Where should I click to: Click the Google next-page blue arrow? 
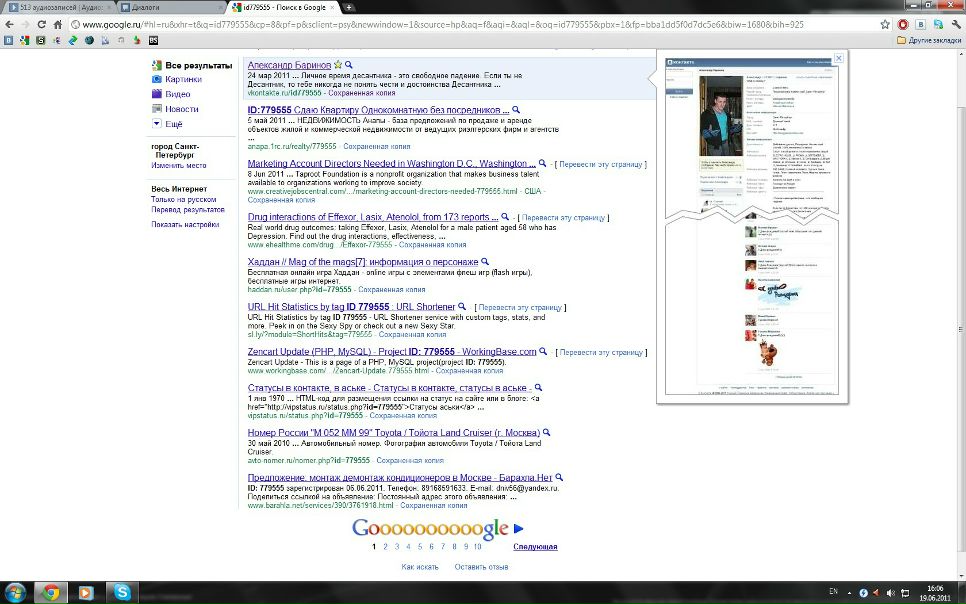pos(518,529)
